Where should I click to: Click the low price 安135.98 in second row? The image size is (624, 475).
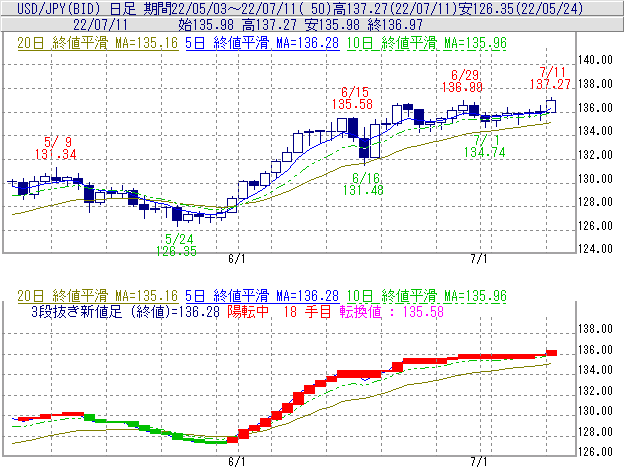(x=332, y=25)
